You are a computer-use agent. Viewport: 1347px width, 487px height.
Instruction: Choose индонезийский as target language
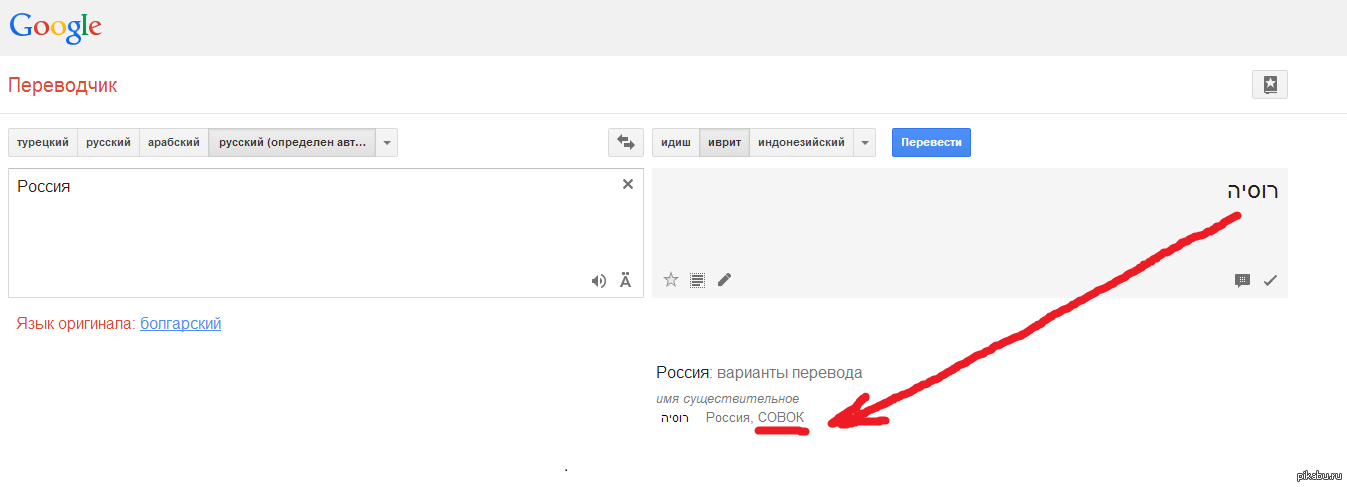801,143
